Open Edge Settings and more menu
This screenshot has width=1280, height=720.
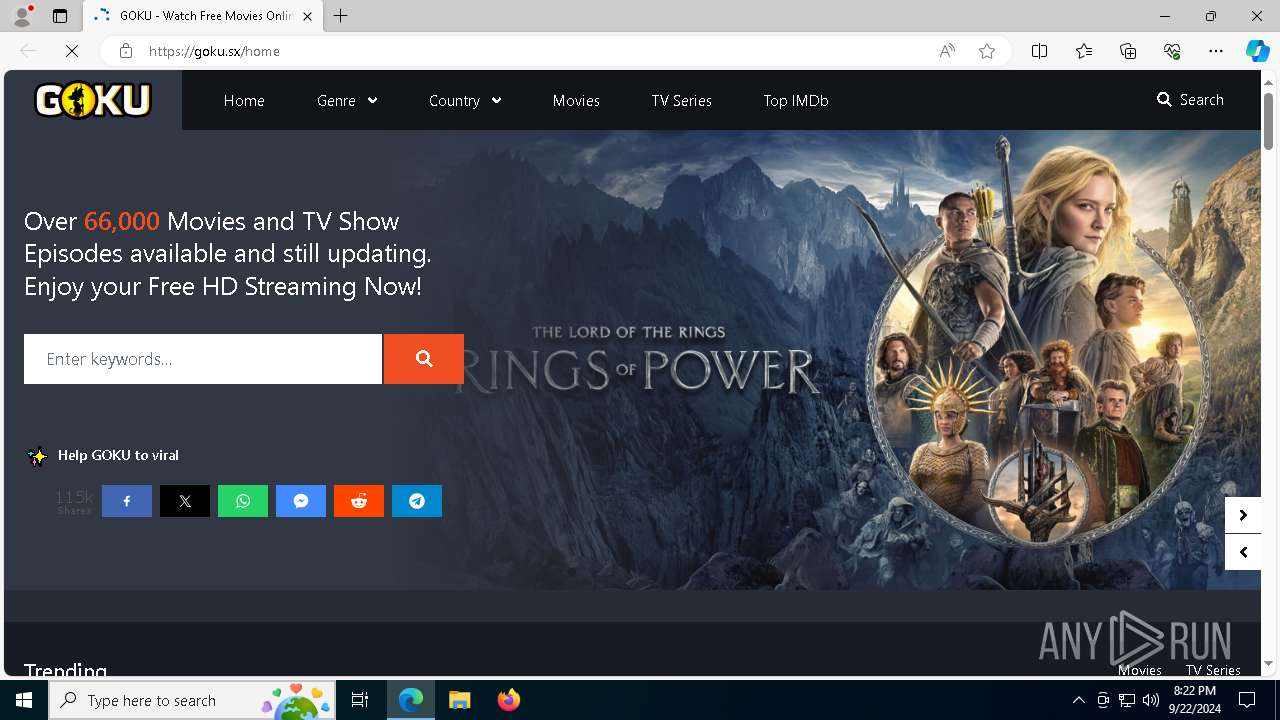[1216, 51]
